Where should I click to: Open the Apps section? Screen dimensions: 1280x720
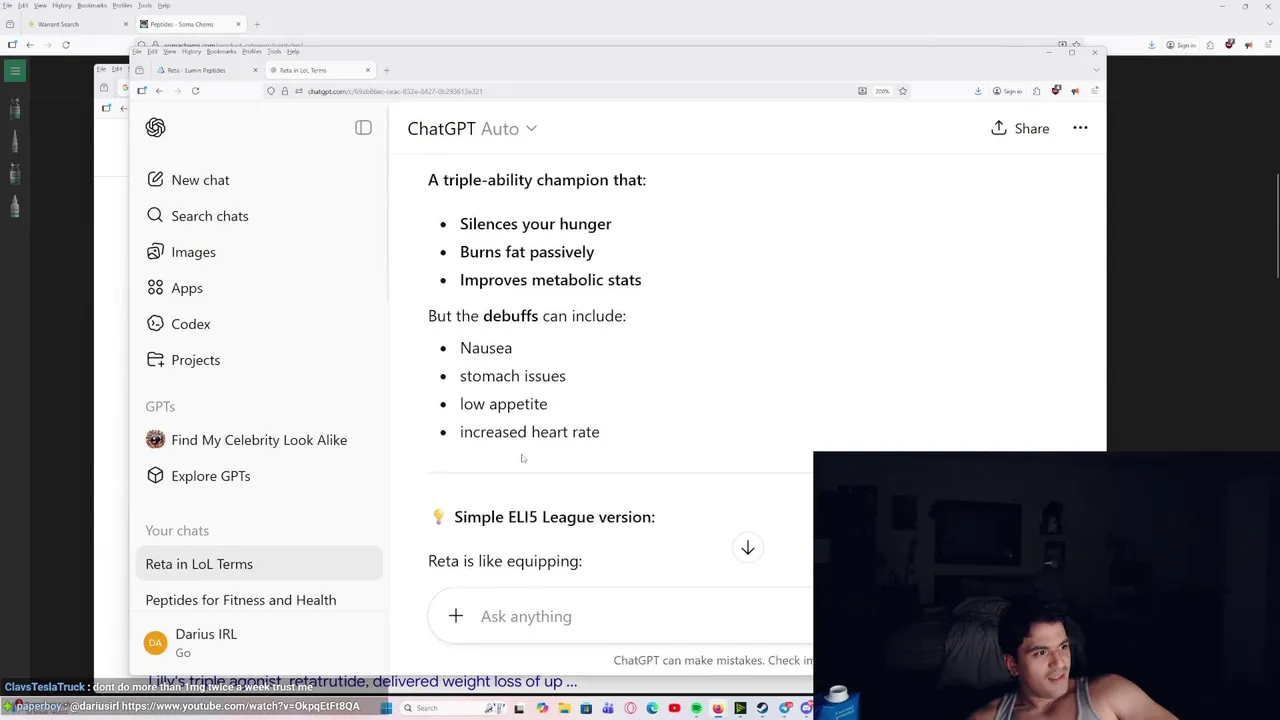point(259,288)
